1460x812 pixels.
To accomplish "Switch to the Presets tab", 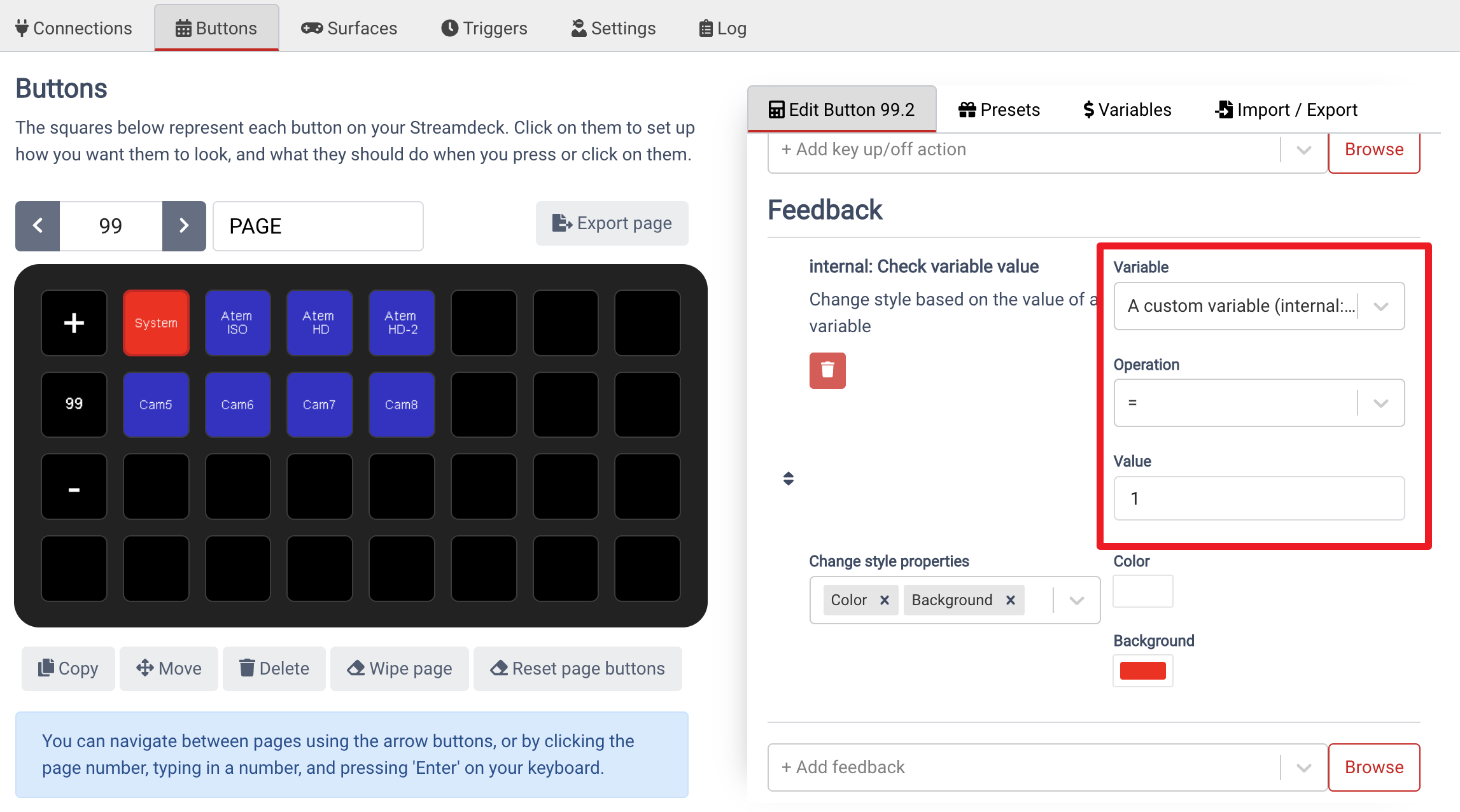I will click(998, 109).
